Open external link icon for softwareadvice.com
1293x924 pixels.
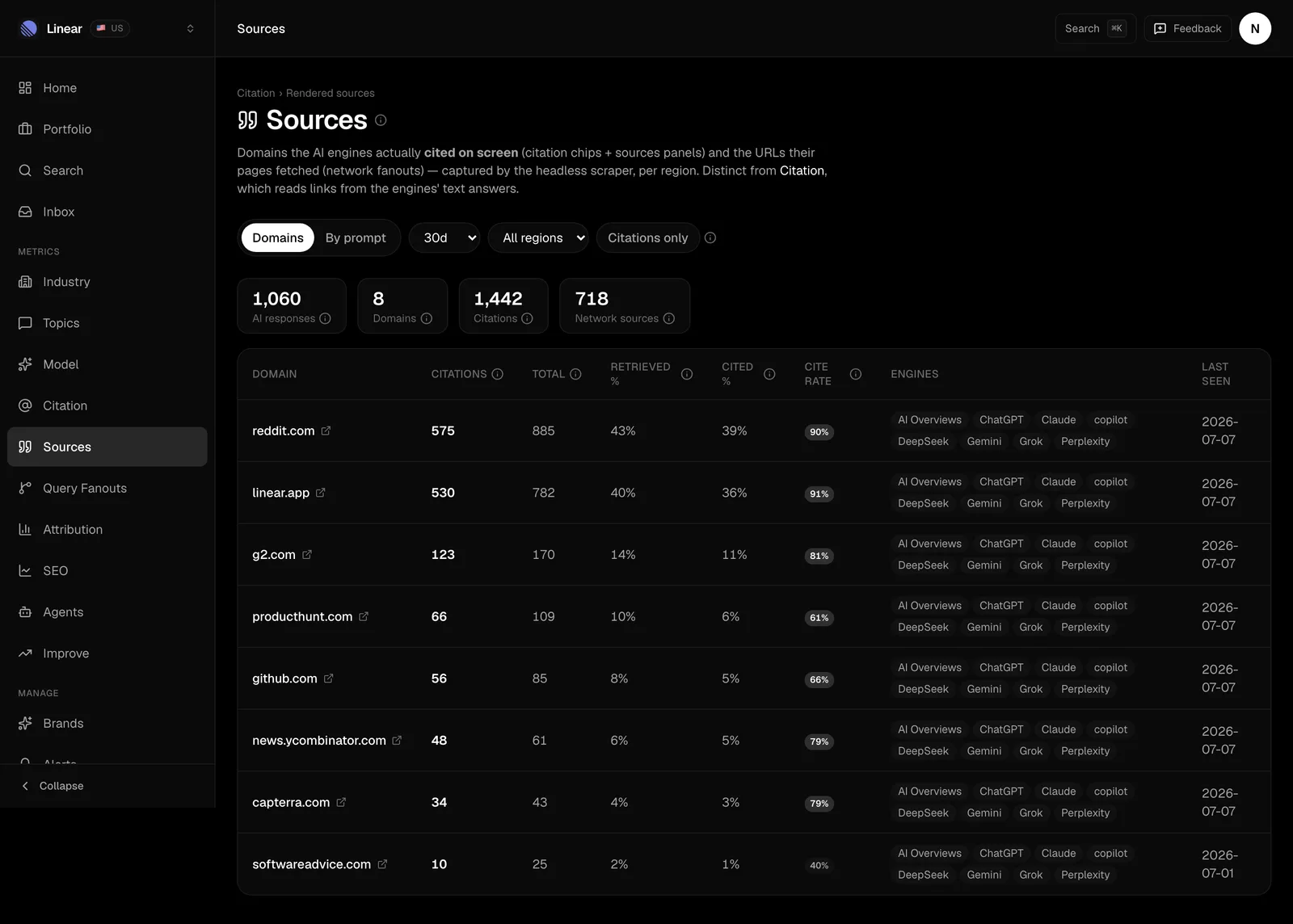click(382, 864)
